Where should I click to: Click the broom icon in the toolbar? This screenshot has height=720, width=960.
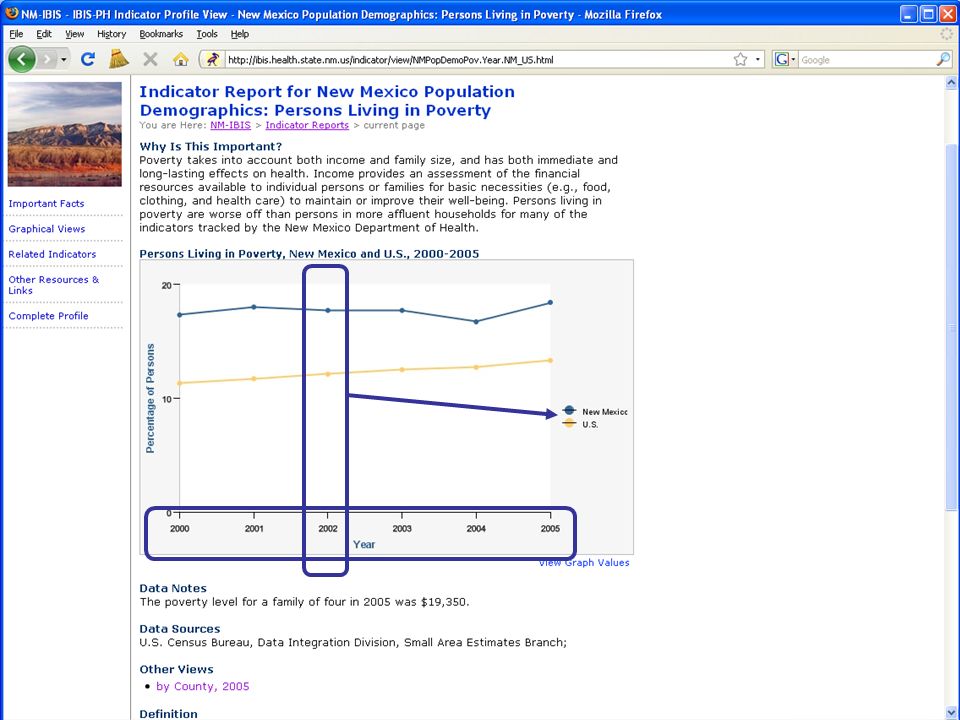tap(119, 59)
